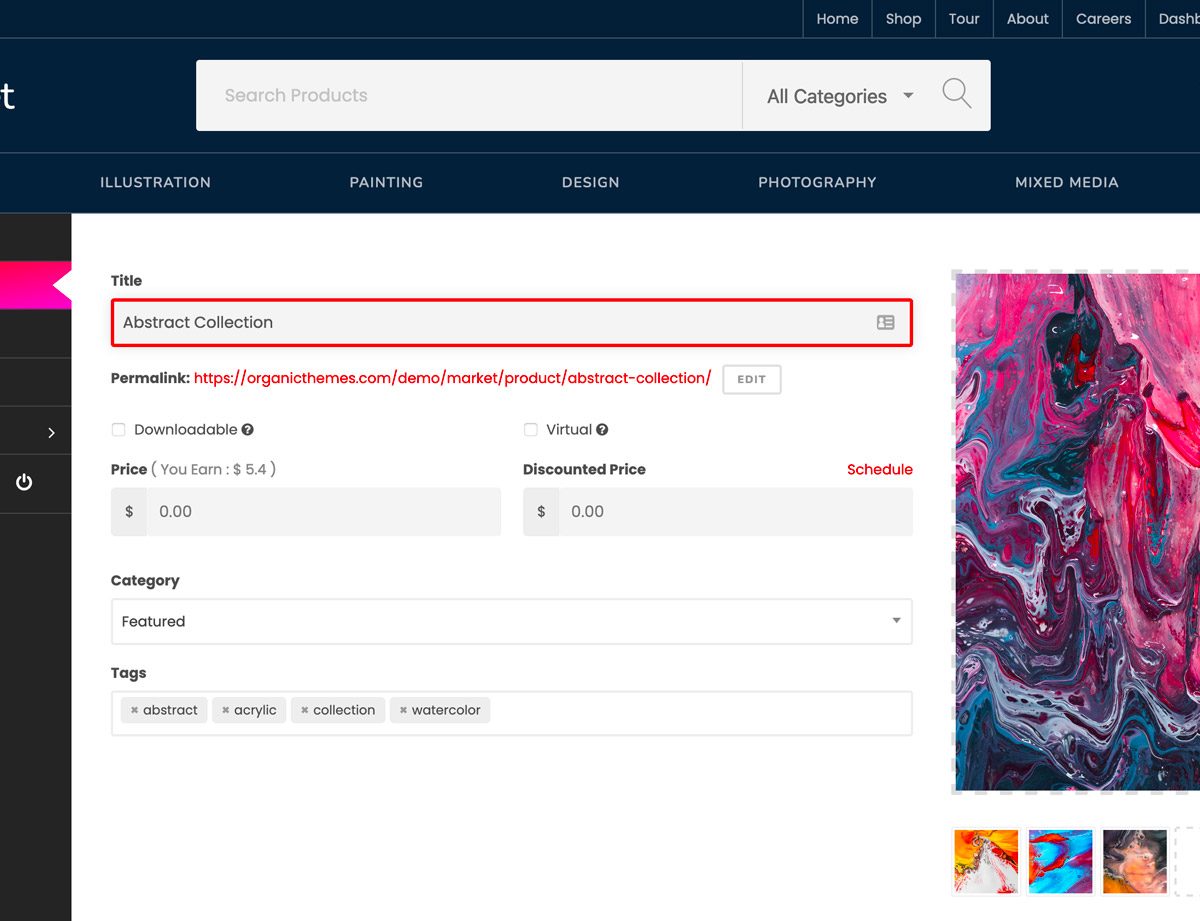
Task: Go to the Photography category
Action: [x=817, y=182]
